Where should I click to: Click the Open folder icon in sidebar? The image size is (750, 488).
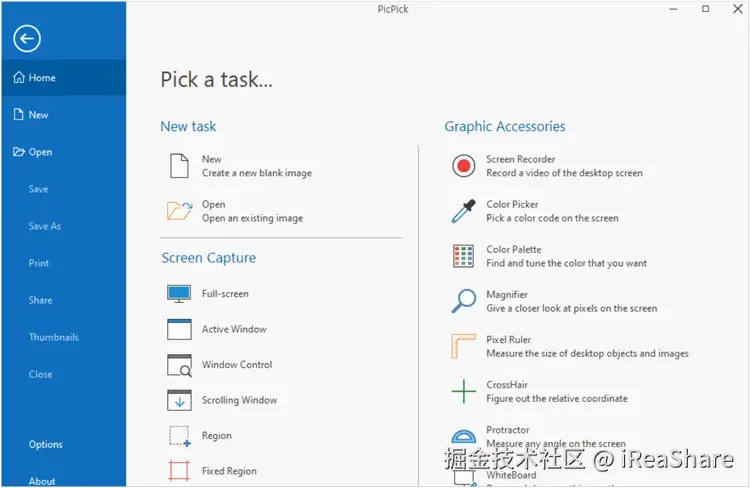click(x=19, y=152)
